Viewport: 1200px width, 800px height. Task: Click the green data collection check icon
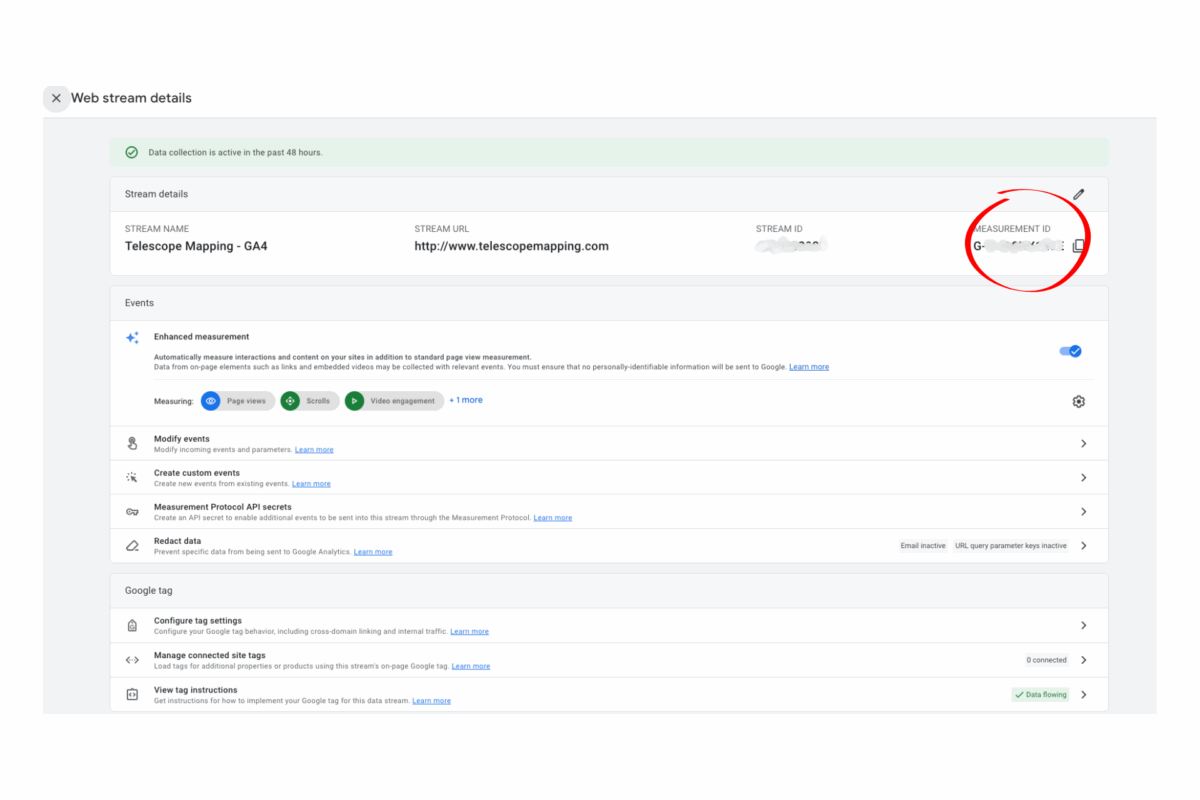(x=131, y=152)
